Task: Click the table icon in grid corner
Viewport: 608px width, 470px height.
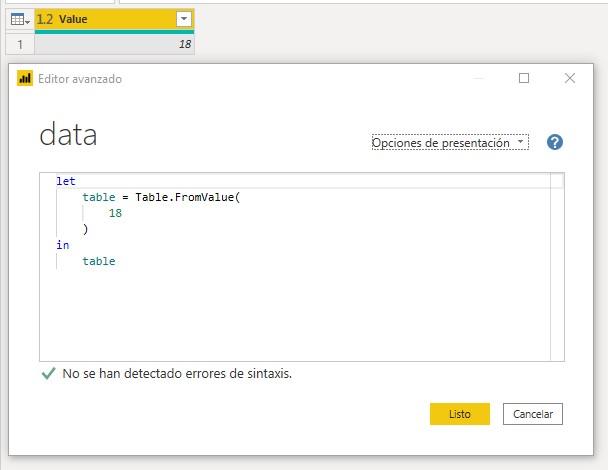Action: tap(18, 19)
